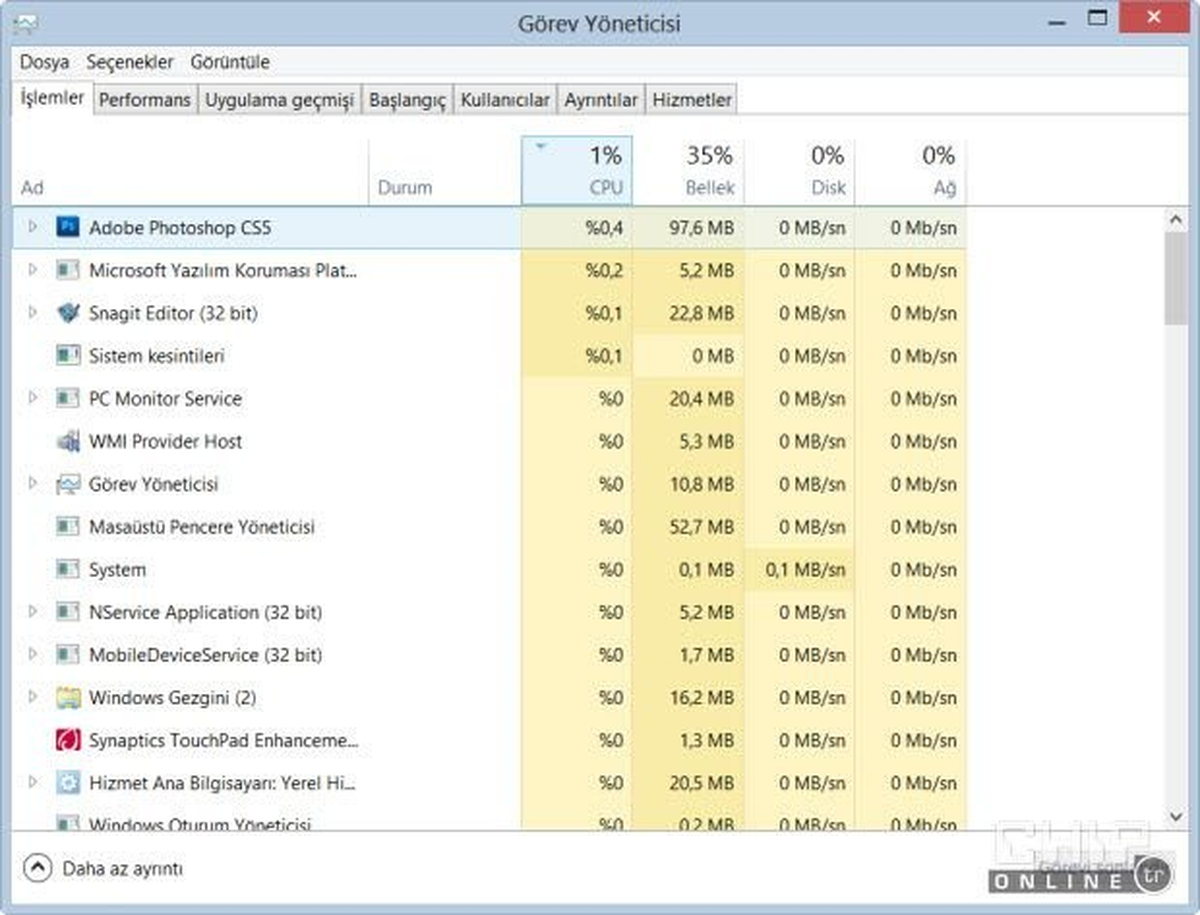Select the WMI Provider Host row name
Screen dimensions: 1200x915
click(x=165, y=441)
